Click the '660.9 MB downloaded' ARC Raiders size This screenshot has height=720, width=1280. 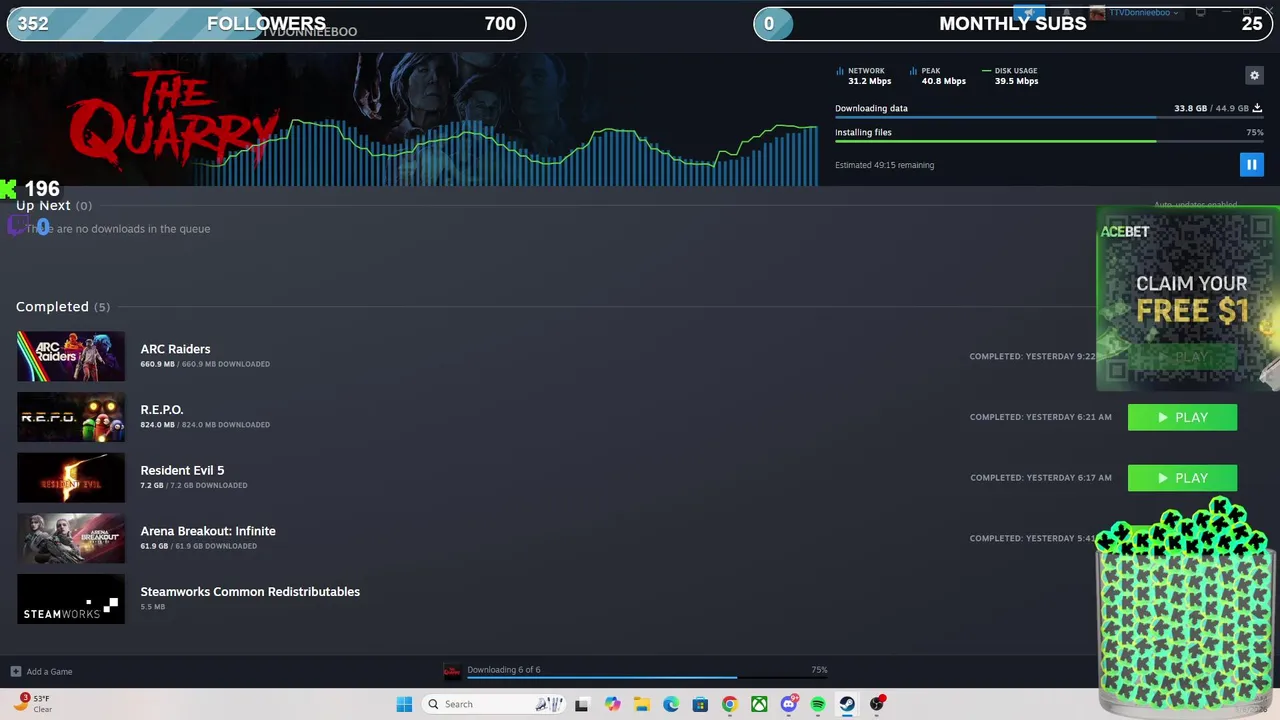(x=205, y=364)
